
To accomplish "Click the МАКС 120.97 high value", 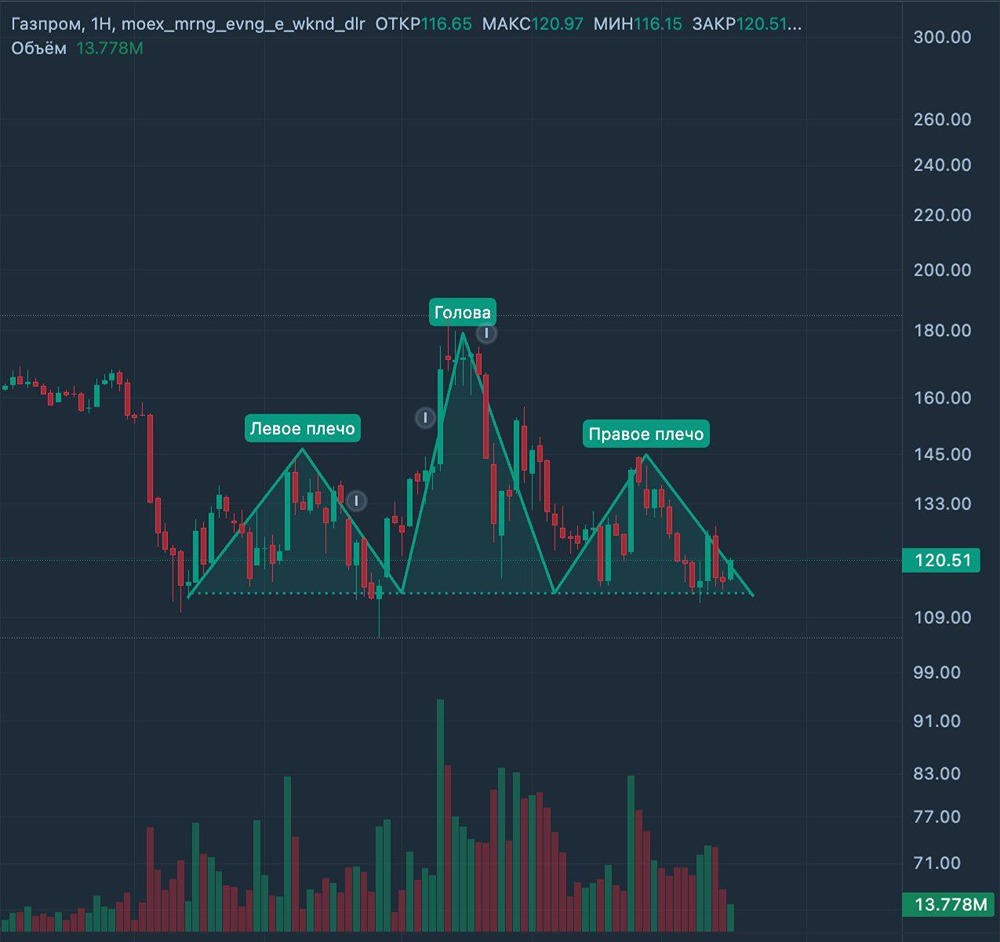I will pos(533,24).
